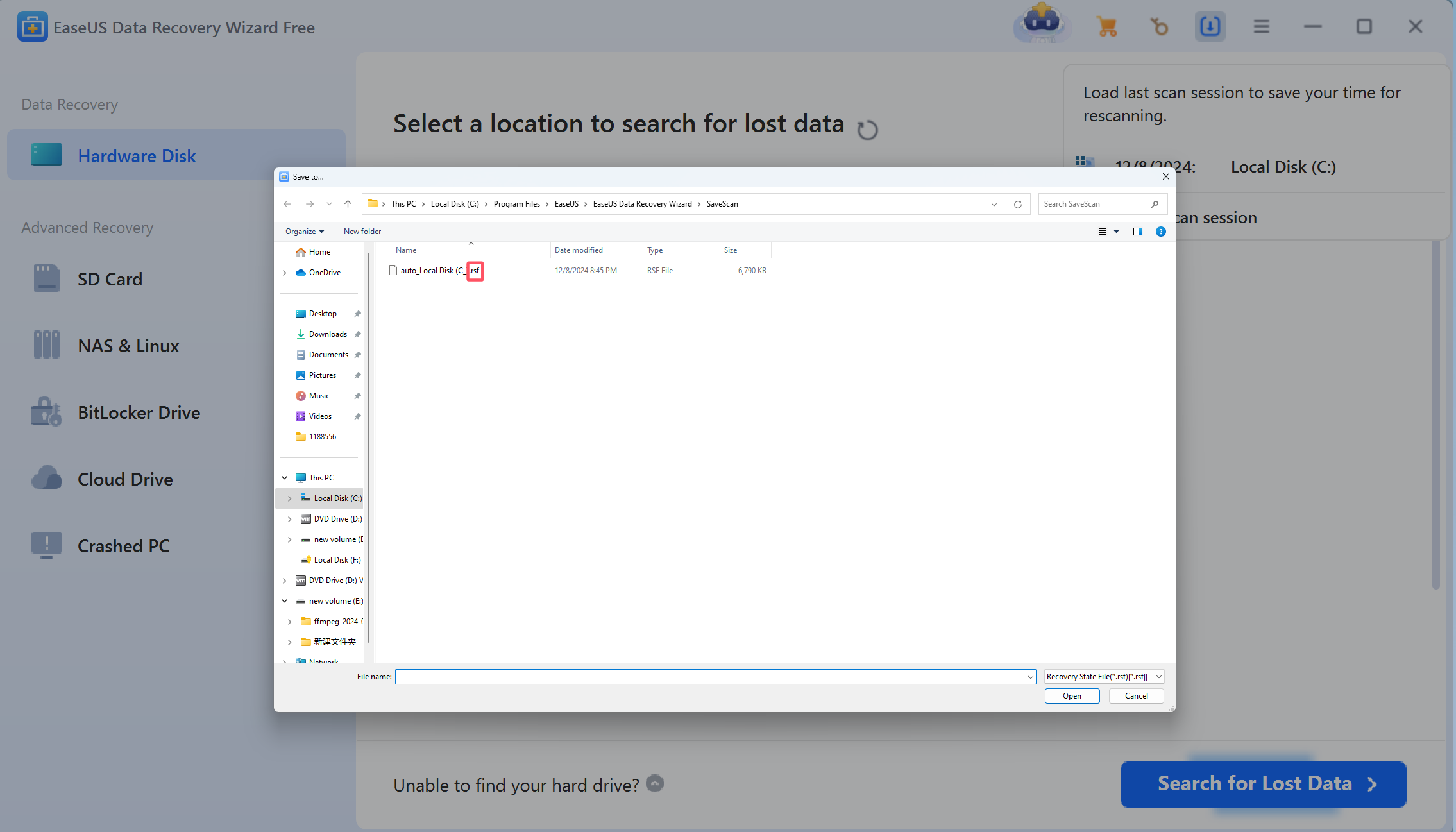Screen dimensions: 1456x832
Task: Sort by Date modified column
Action: (x=579, y=250)
